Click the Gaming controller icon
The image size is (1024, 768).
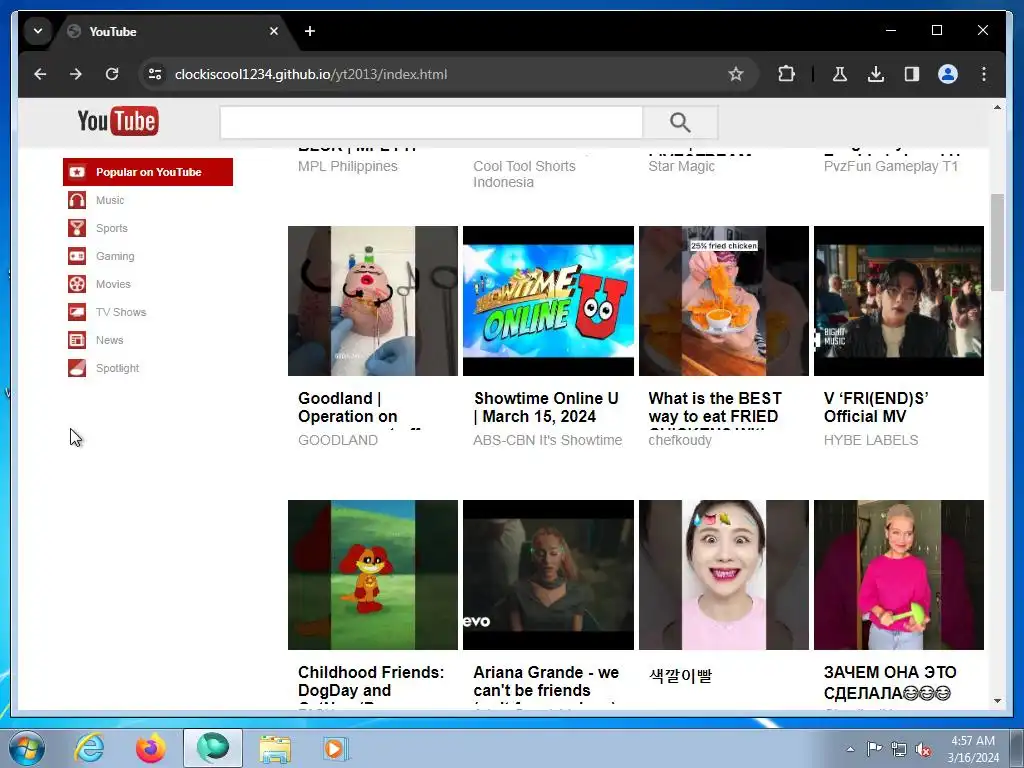(x=77, y=256)
